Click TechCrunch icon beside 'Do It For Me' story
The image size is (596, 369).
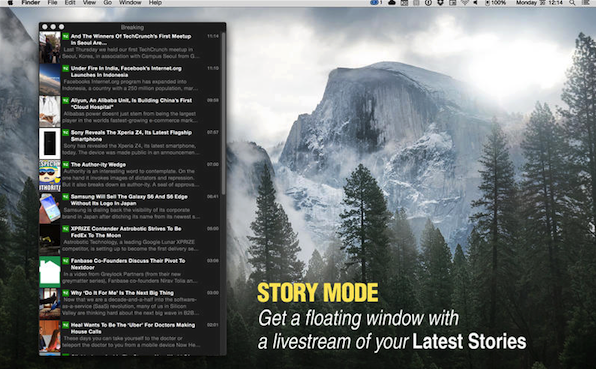tap(65, 293)
